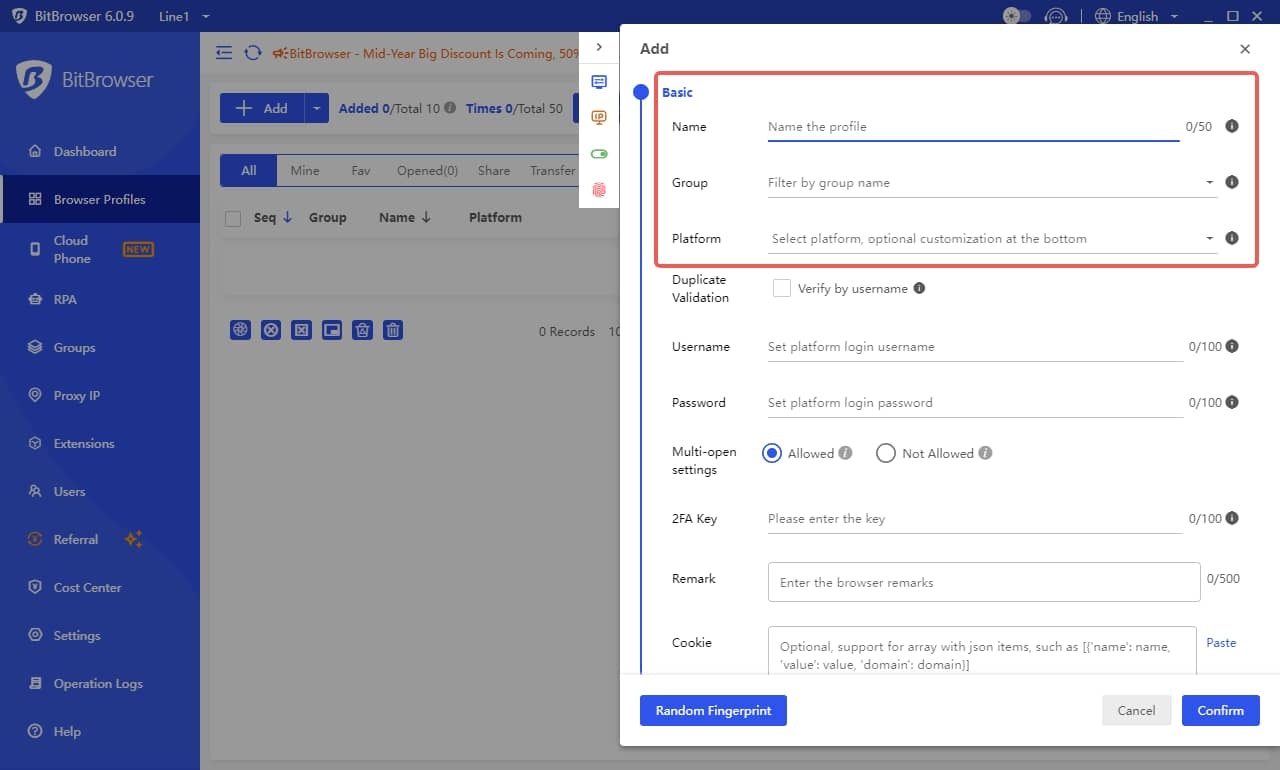Enable the Verify by username checkbox
Image resolution: width=1280 pixels, height=770 pixels.
pos(782,288)
